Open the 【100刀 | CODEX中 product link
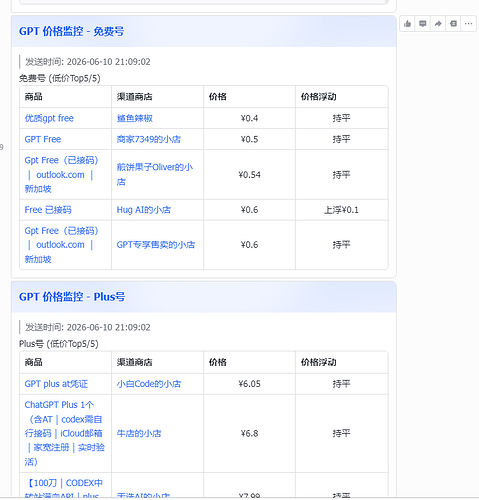 click(x=64, y=489)
